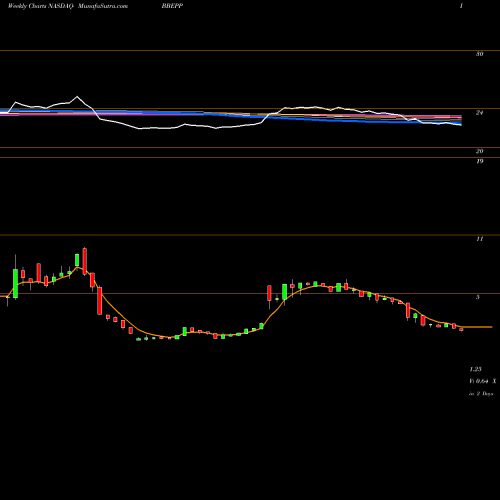Click the '20' price axis label
This screenshot has height=500, width=500.
click(480, 151)
